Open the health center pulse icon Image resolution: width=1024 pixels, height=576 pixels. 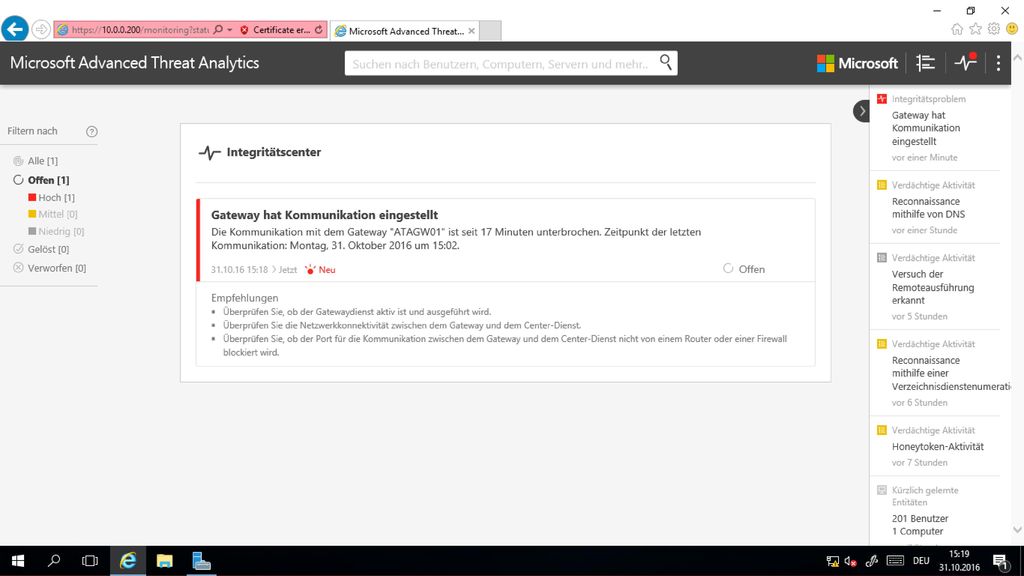965,63
